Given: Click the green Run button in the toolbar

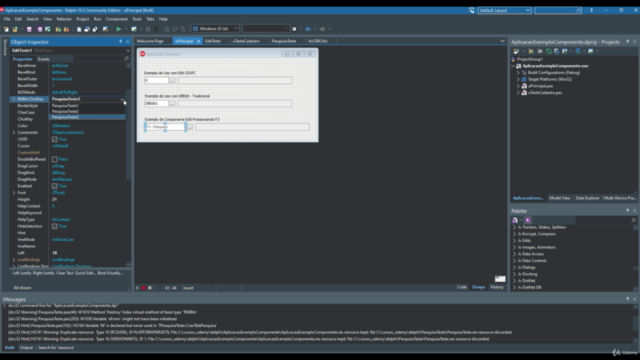Looking at the screenshot, I should [118, 29].
